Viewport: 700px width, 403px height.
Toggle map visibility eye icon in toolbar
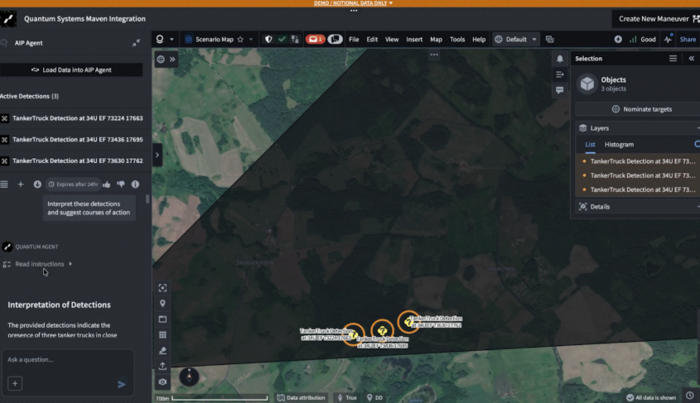tap(163, 382)
